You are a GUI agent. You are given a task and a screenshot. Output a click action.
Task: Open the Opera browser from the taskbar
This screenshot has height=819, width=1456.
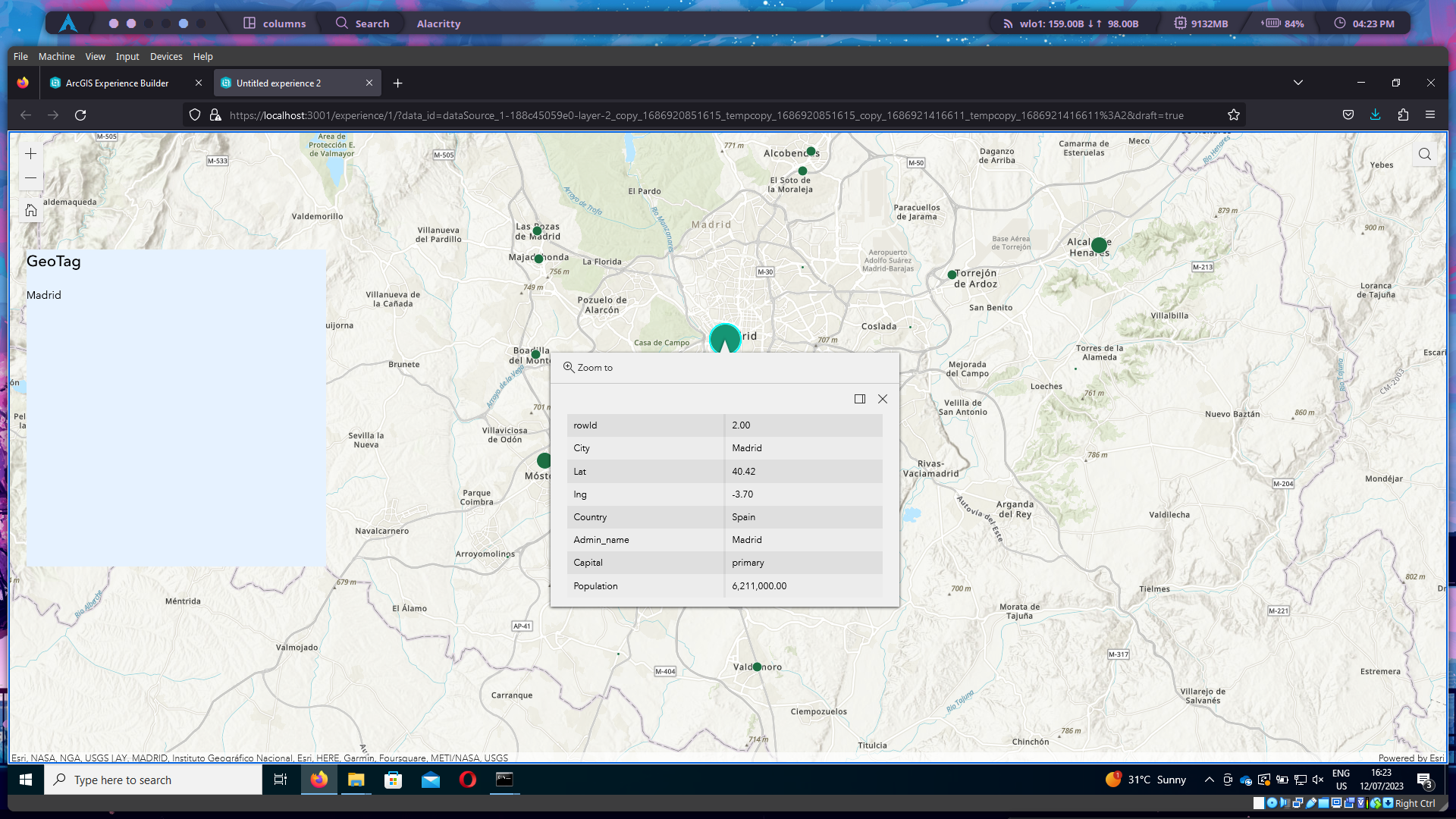(468, 780)
